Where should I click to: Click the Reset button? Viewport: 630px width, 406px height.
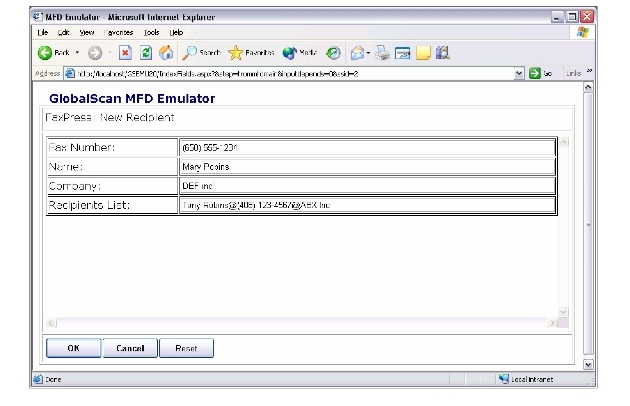[186, 348]
